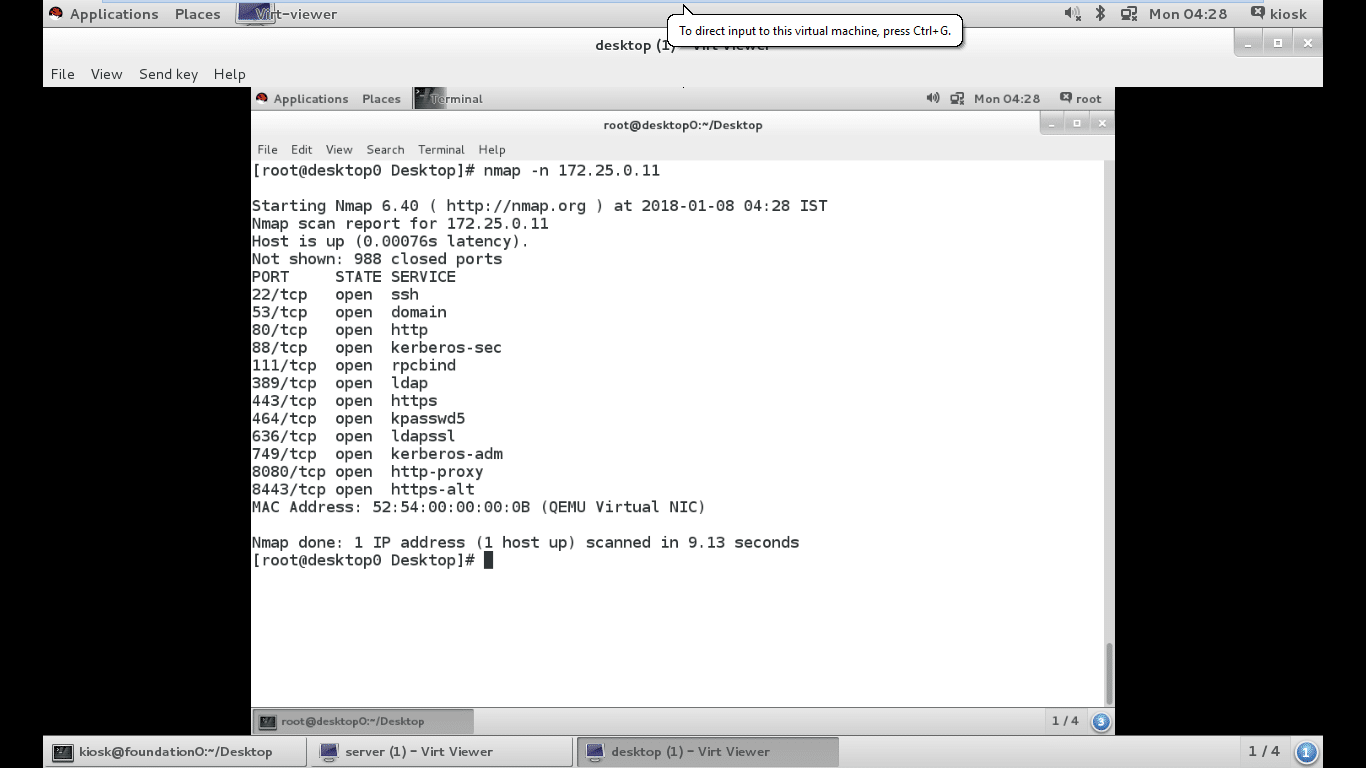Open the terminal's Edit menu
This screenshot has height=768, width=1366.
tap(301, 150)
